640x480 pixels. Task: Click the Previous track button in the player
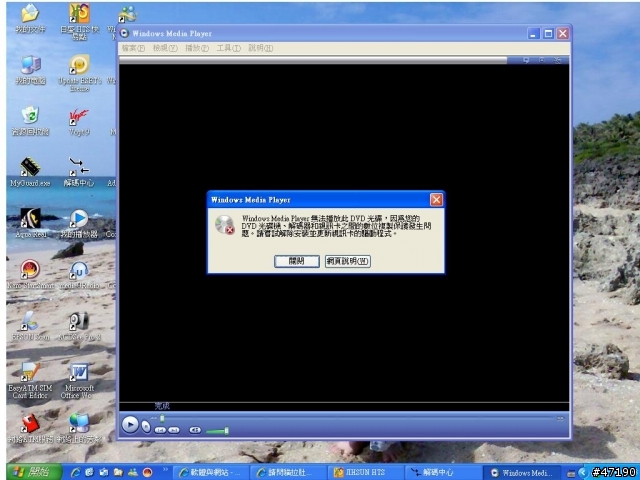(160, 430)
